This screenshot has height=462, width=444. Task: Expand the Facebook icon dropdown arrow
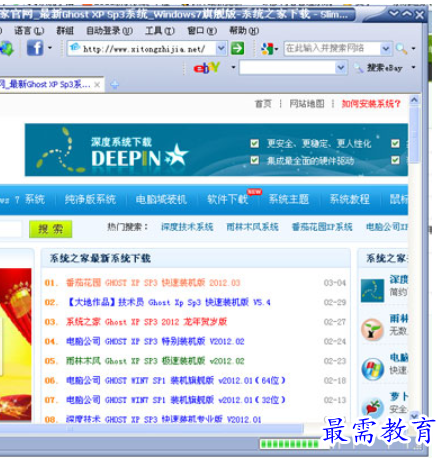(50, 48)
